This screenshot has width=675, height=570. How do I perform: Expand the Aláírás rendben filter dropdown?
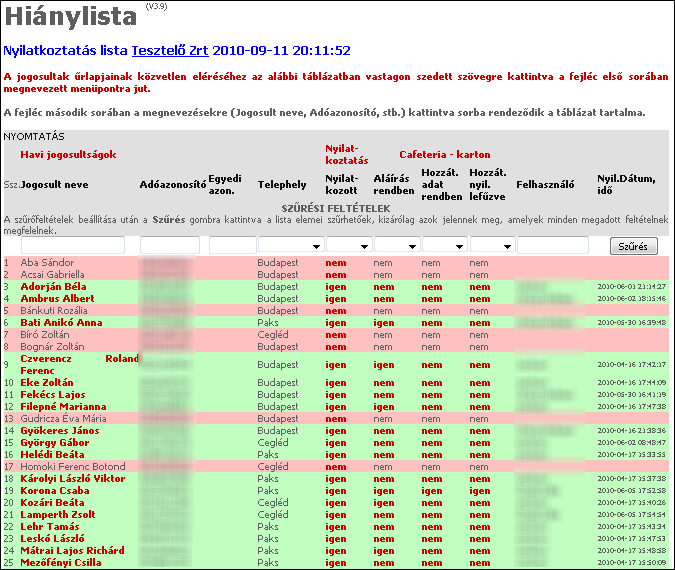(x=397, y=245)
